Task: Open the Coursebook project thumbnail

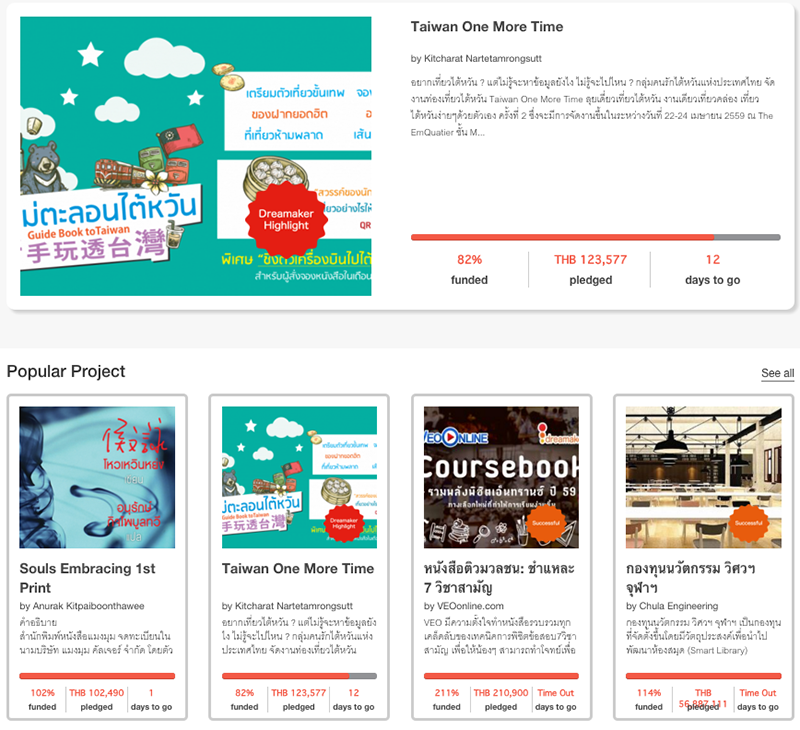Action: point(501,477)
